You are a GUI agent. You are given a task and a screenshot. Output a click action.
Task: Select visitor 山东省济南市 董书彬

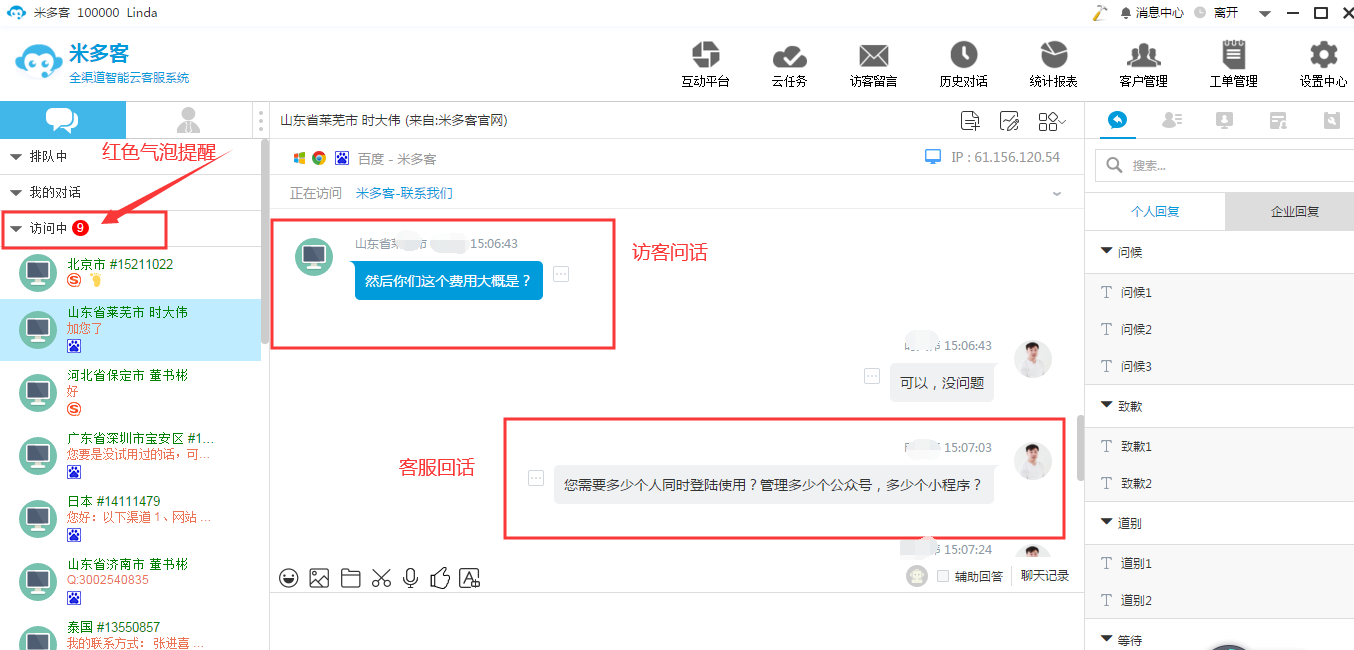coord(130,579)
